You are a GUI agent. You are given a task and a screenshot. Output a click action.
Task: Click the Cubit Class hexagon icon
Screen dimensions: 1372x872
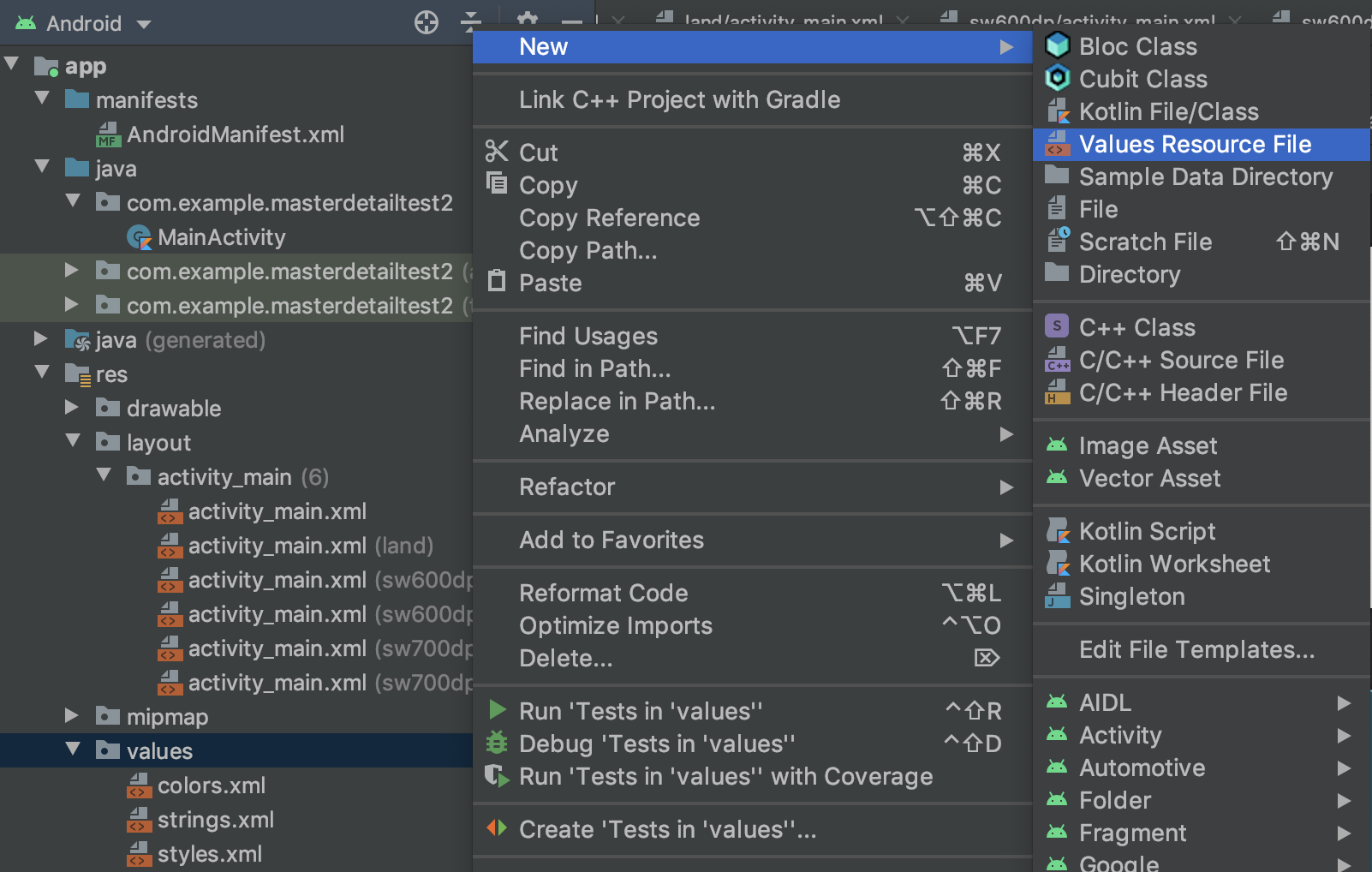coord(1058,78)
